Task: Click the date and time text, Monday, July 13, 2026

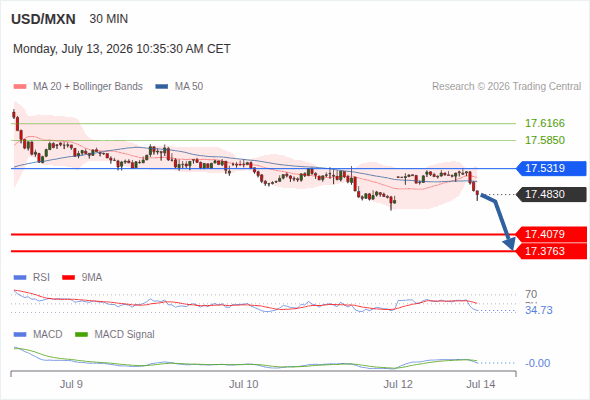Action: [122, 49]
